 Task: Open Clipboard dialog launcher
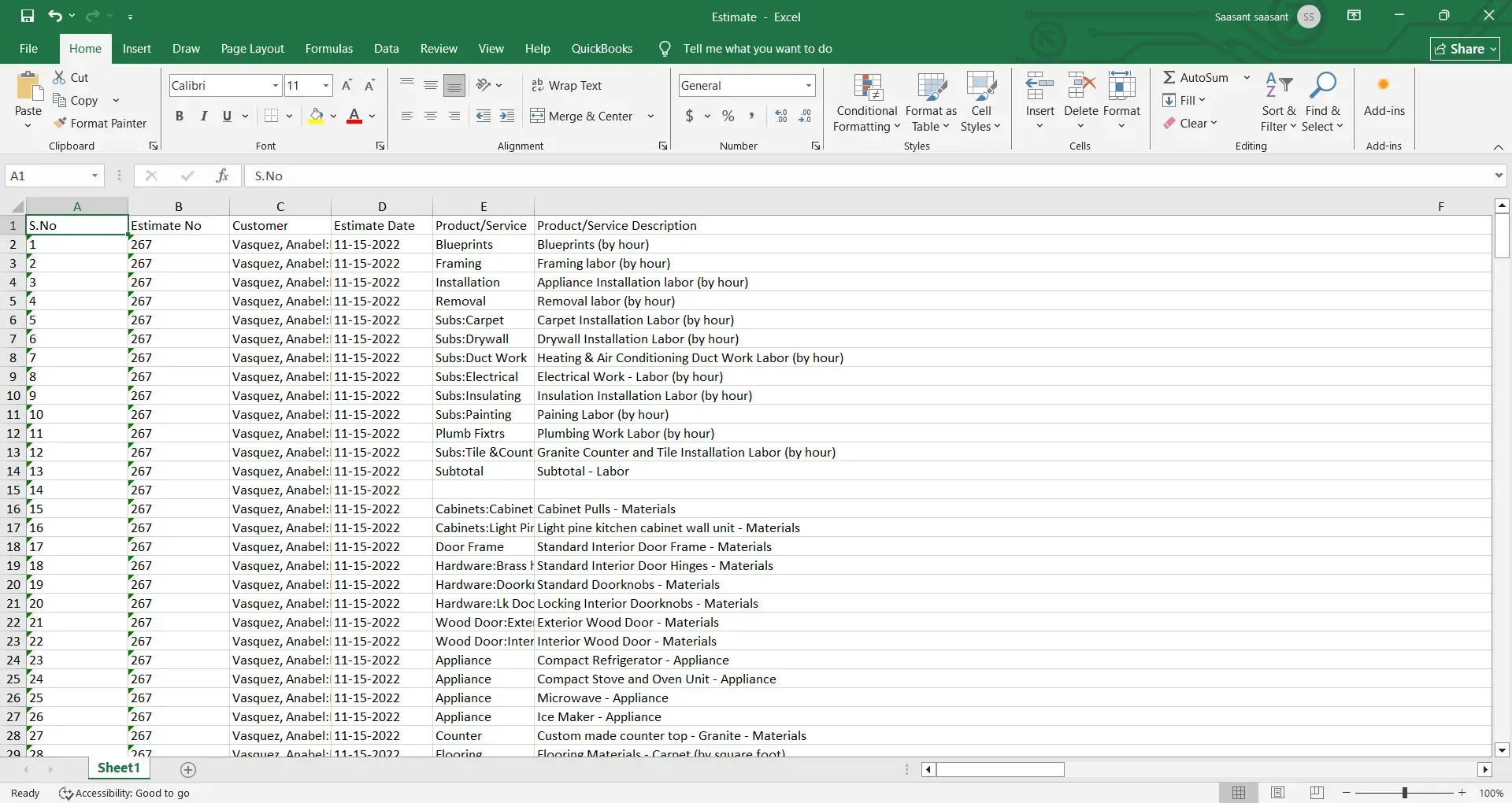154,146
